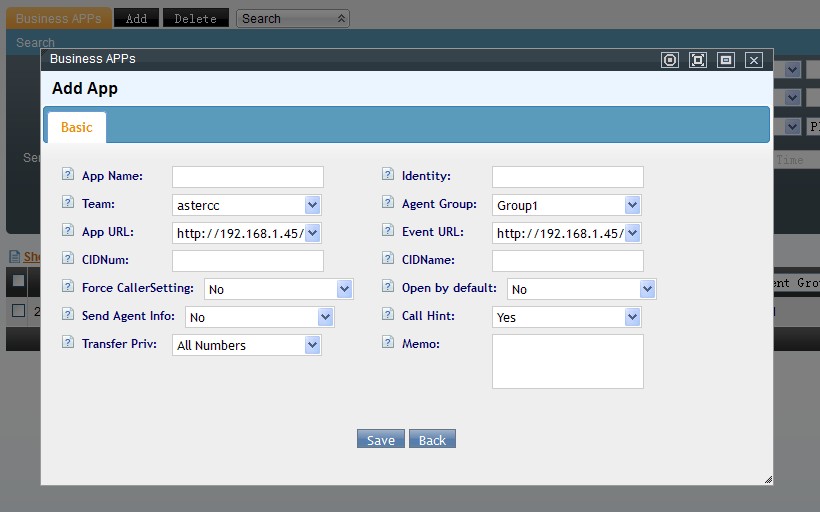This screenshot has height=512, width=820.
Task: Expand the Call Hint dropdown
Action: (566, 317)
